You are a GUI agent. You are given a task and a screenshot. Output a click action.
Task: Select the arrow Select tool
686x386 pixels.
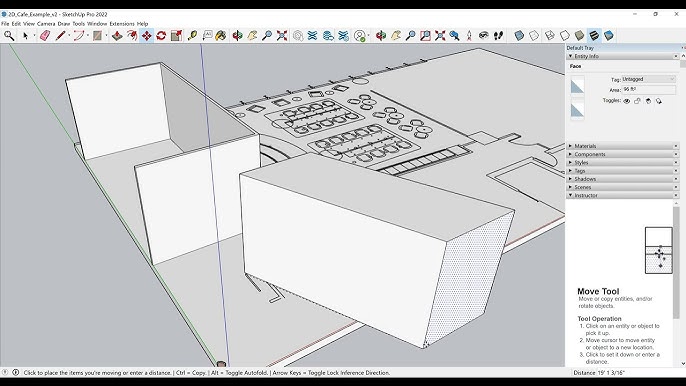point(25,35)
